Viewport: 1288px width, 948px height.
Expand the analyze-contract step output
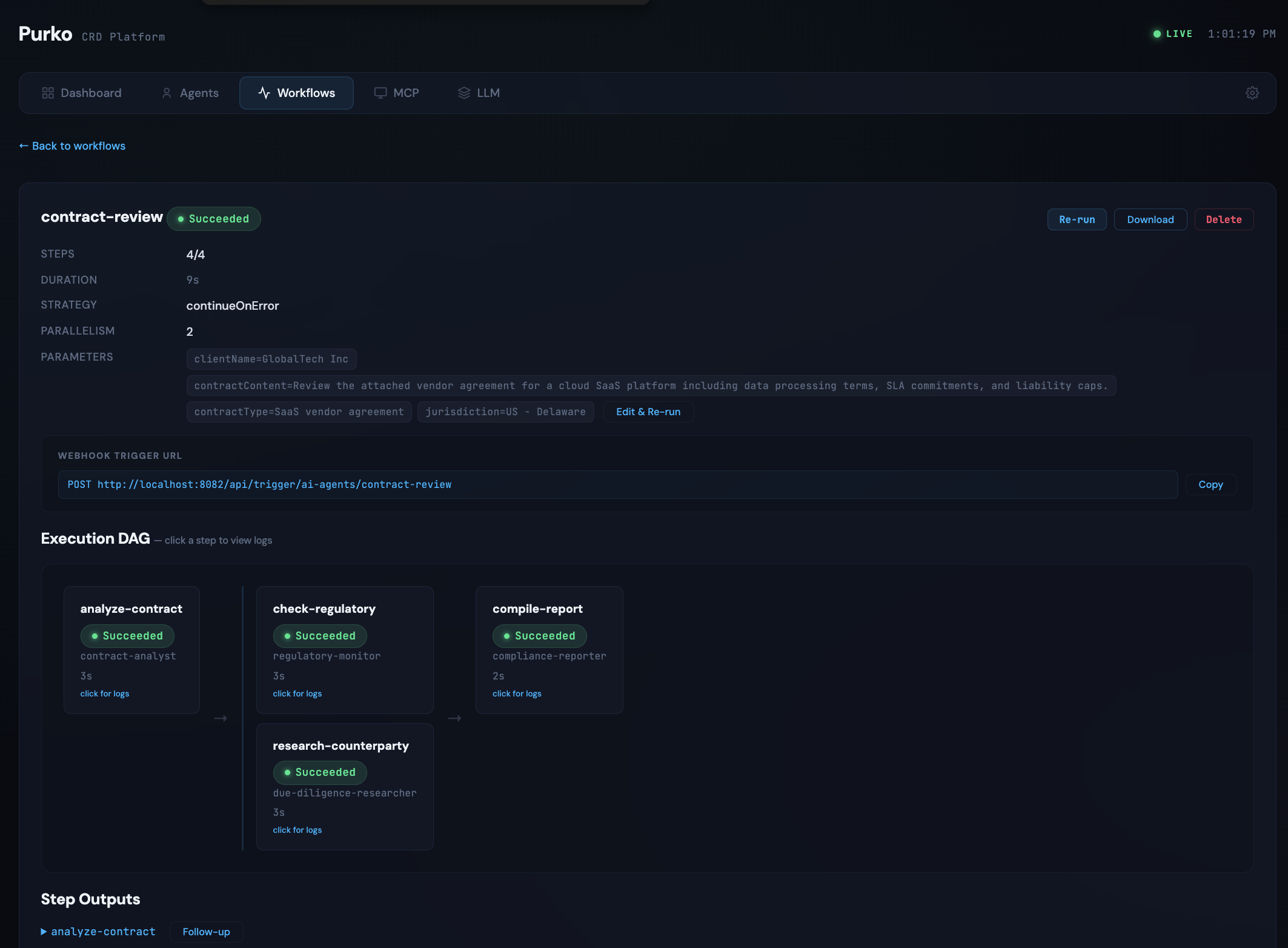click(98, 932)
